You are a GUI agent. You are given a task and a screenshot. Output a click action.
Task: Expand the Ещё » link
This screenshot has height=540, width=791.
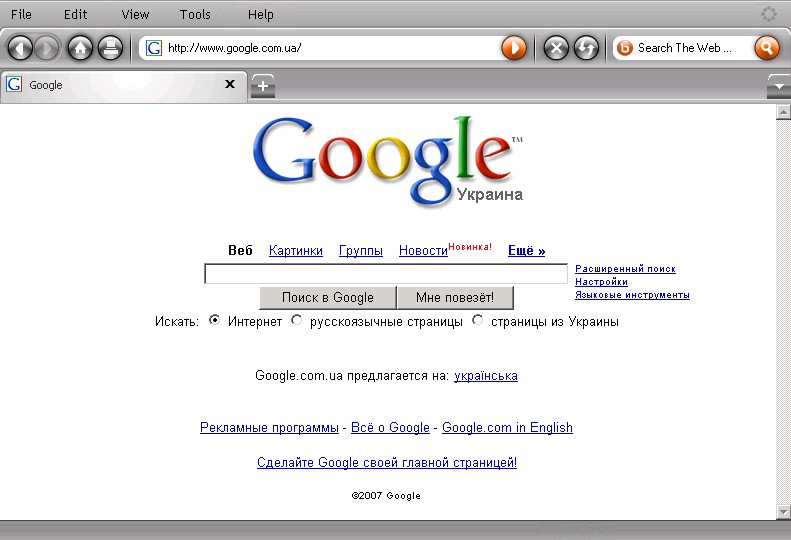(x=527, y=250)
